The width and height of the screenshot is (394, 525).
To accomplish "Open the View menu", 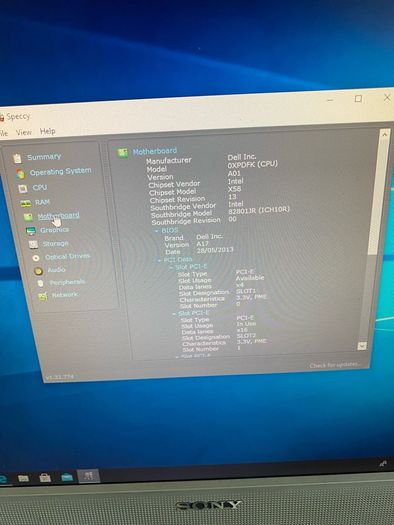I will [x=24, y=132].
